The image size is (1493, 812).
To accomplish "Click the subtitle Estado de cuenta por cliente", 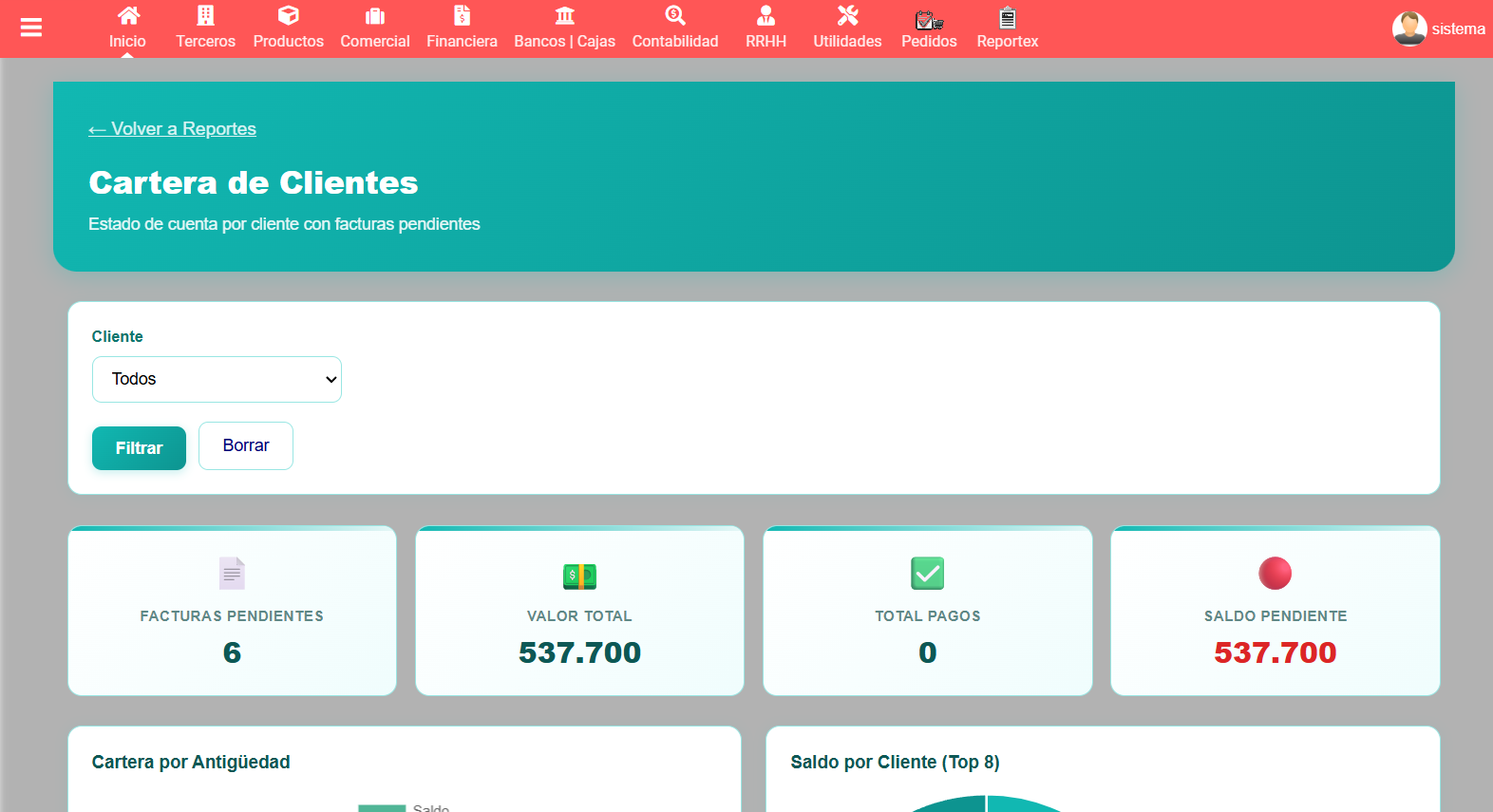I will pos(284,224).
